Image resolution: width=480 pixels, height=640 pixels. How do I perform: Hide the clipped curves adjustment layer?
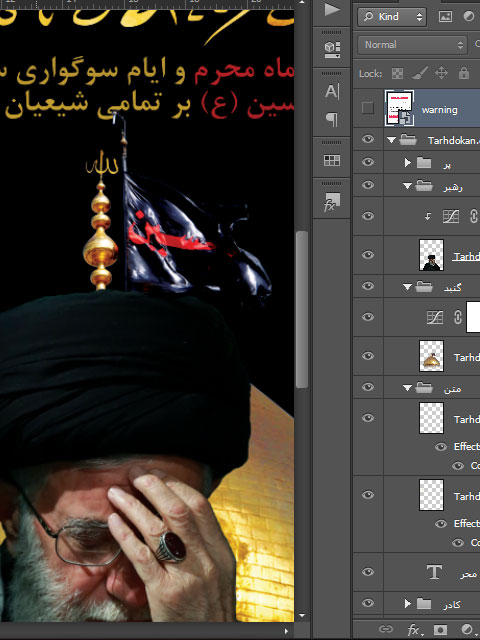(368, 216)
